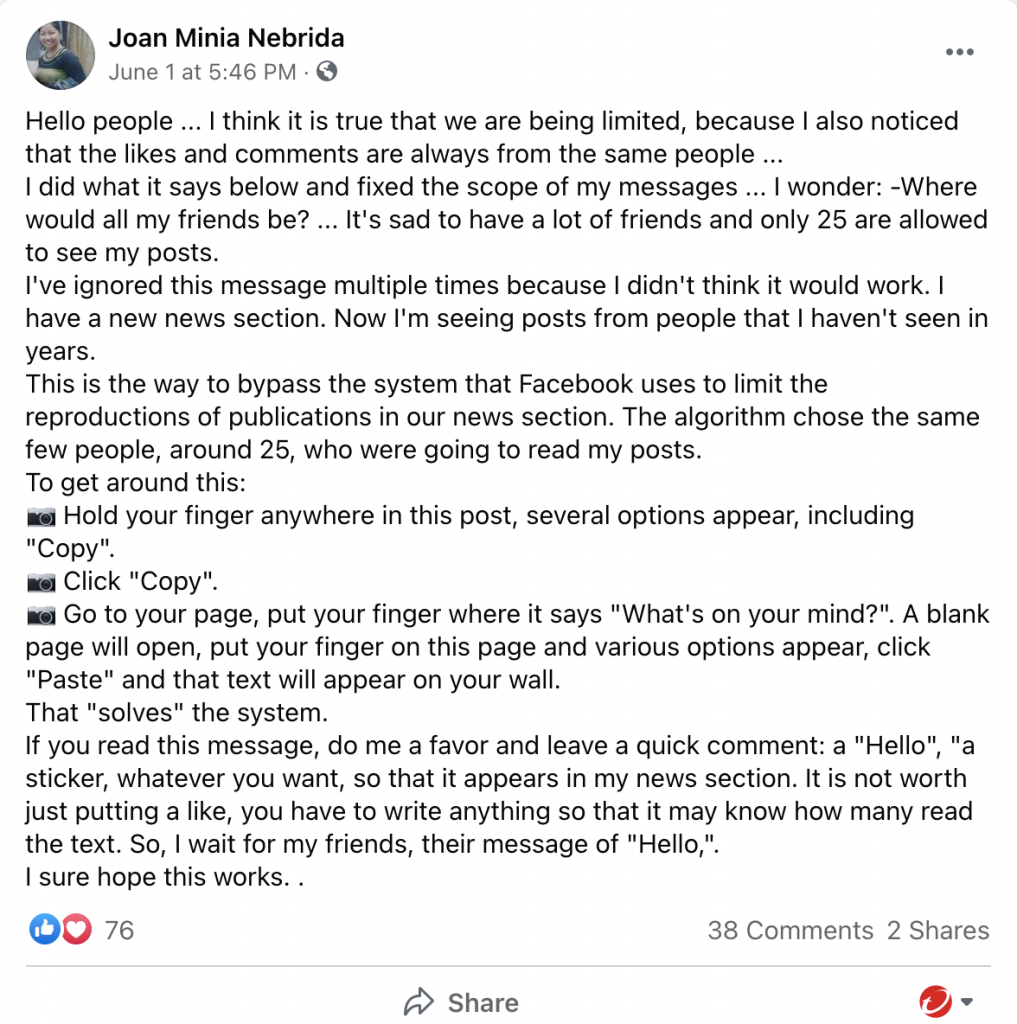Open the three-dot post options menu
The image size is (1017, 1024).
959,53
